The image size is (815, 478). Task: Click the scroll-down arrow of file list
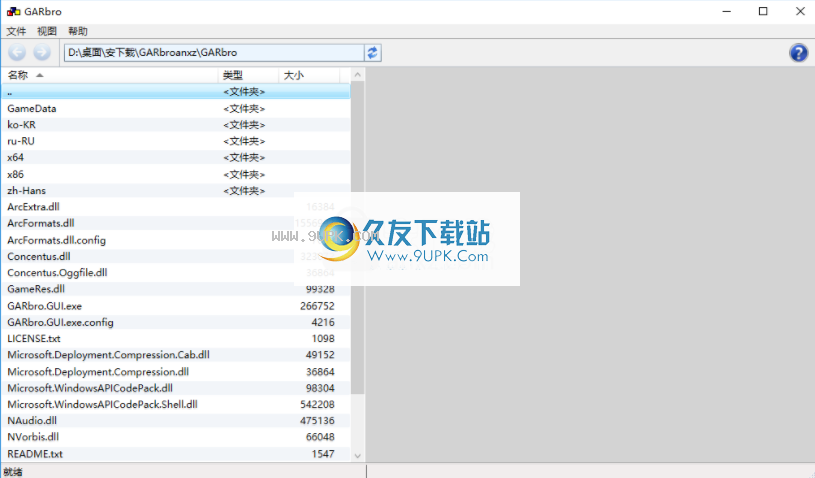coord(358,456)
